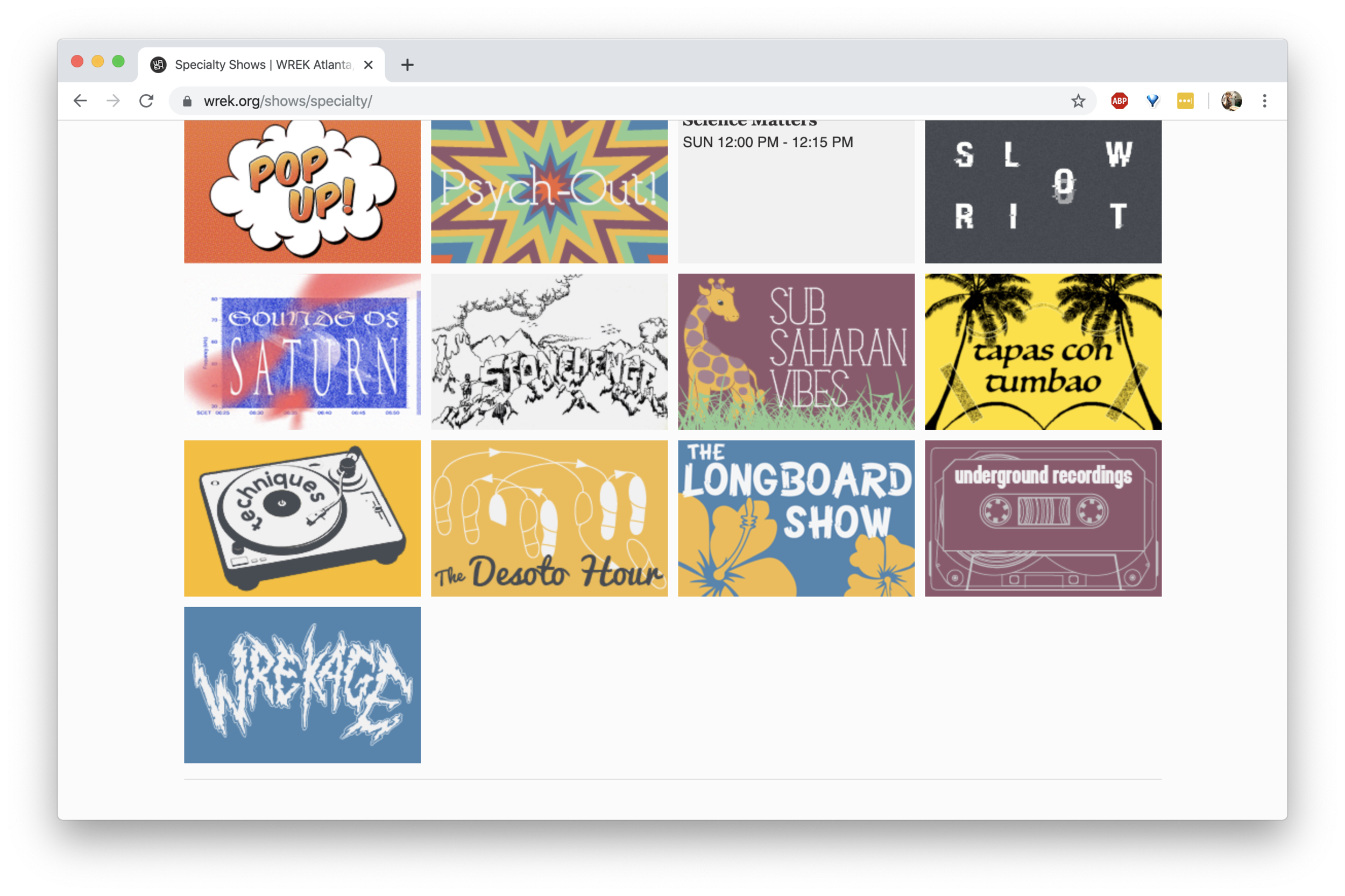Reload the Specialty Shows page
The height and width of the screenshot is (896, 1345).
[x=147, y=101]
